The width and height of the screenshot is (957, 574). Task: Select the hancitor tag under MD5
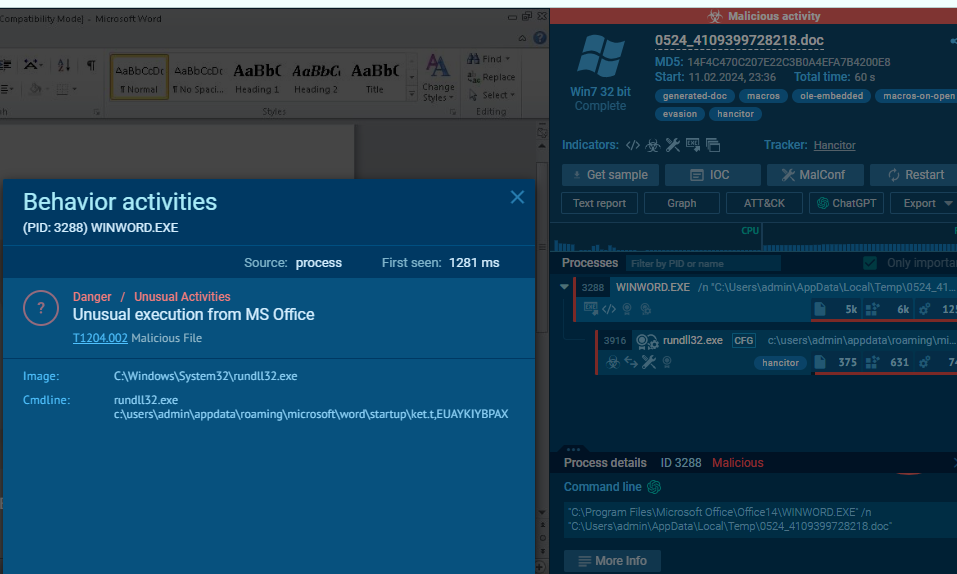click(735, 114)
